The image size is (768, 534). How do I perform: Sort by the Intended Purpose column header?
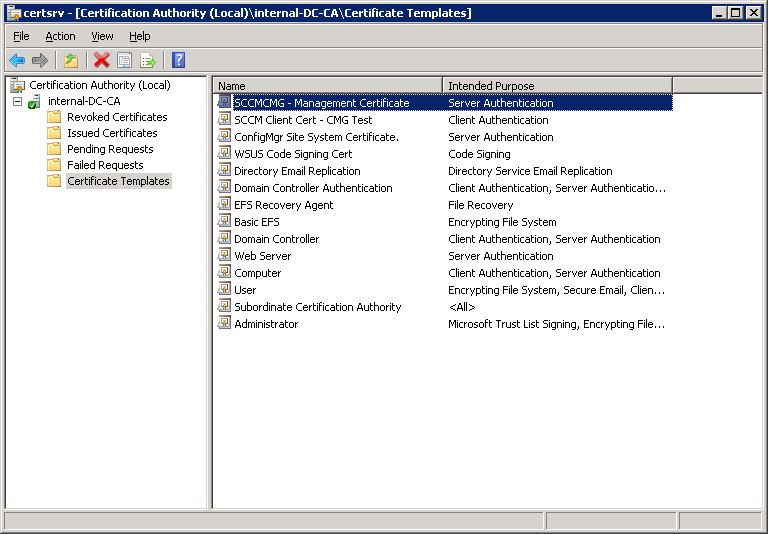(x=557, y=86)
